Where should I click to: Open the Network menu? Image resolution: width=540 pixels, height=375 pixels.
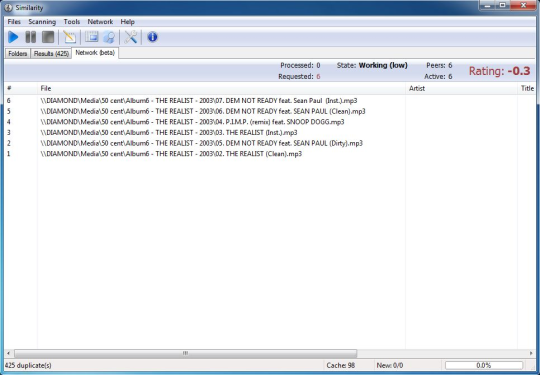(x=100, y=22)
